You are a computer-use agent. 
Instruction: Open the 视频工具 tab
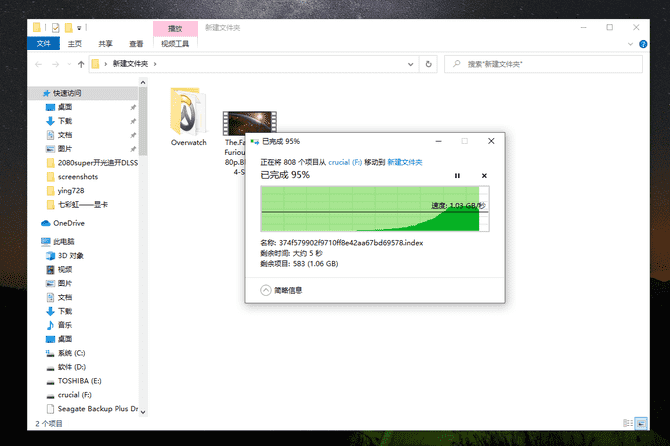coord(175,44)
